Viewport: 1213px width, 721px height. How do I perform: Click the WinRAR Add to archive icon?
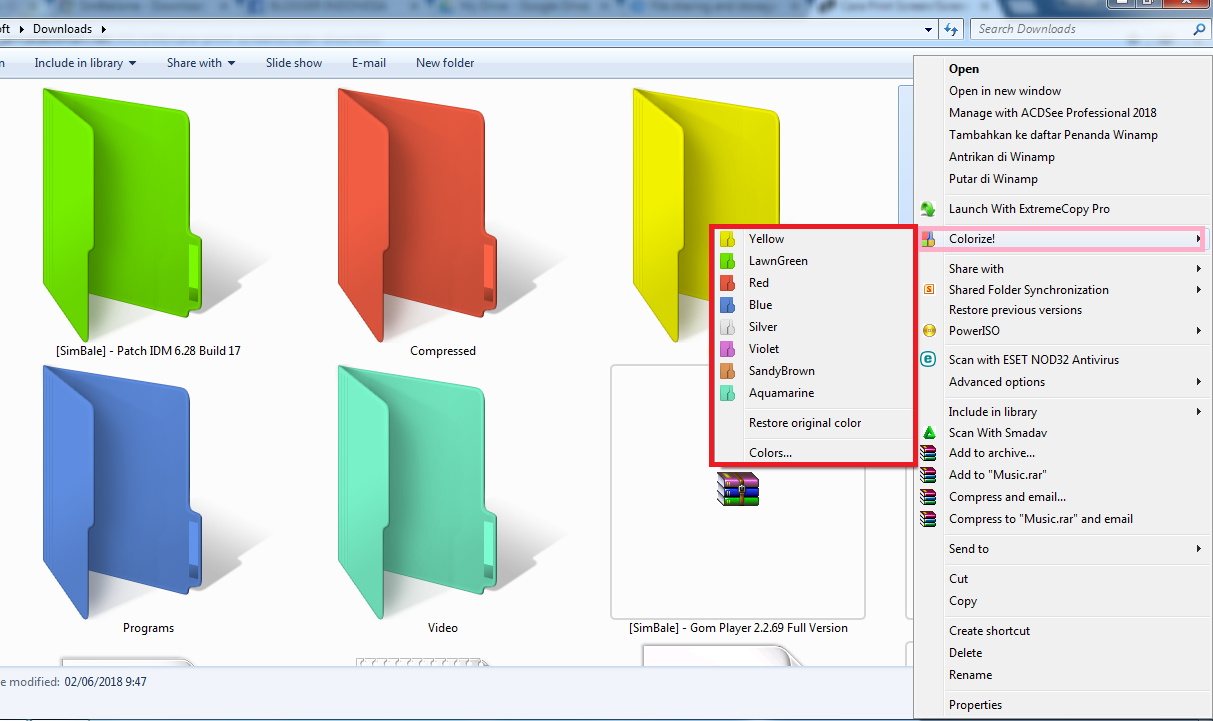click(929, 453)
